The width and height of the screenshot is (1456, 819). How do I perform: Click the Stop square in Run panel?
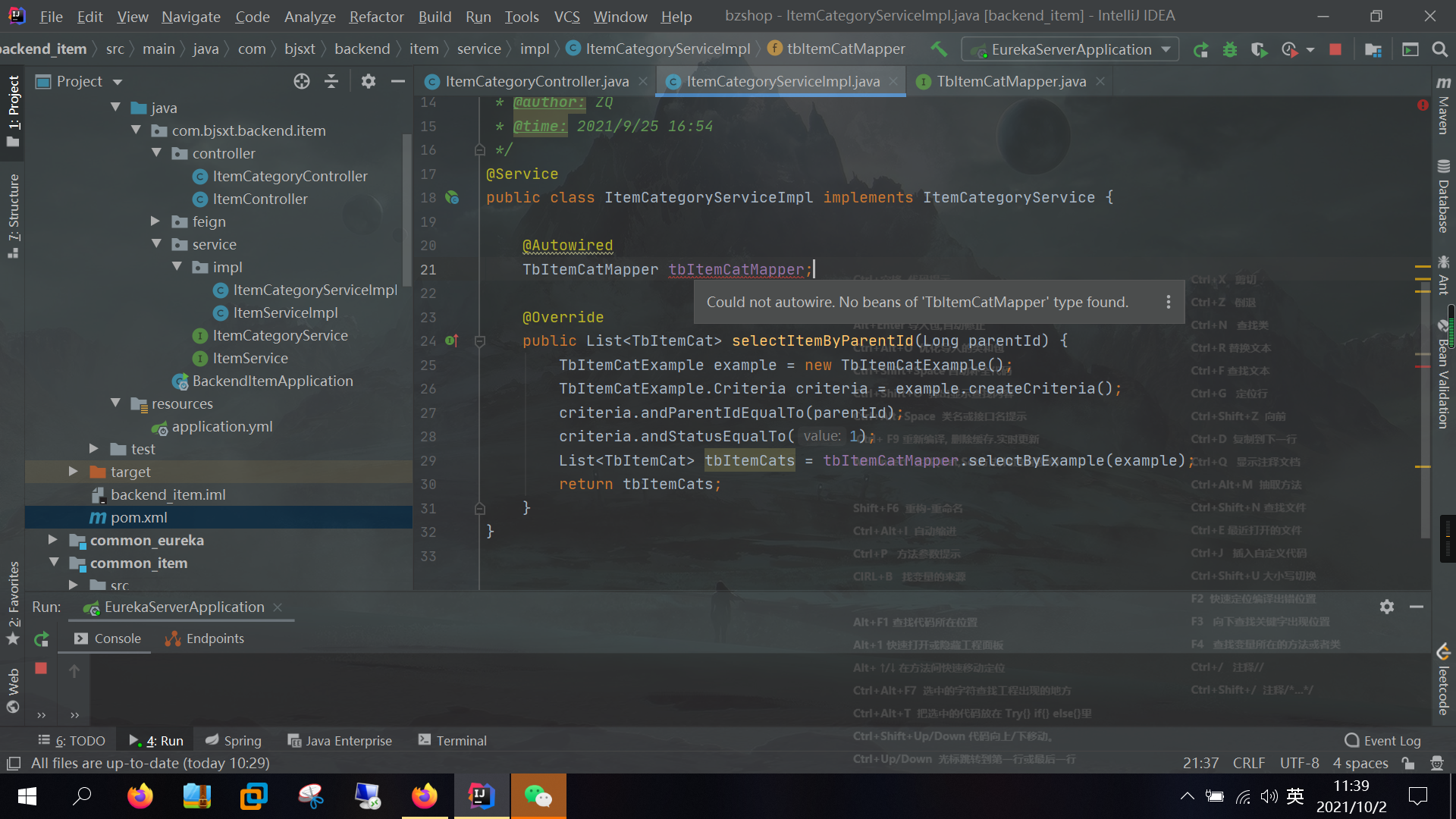[x=41, y=668]
